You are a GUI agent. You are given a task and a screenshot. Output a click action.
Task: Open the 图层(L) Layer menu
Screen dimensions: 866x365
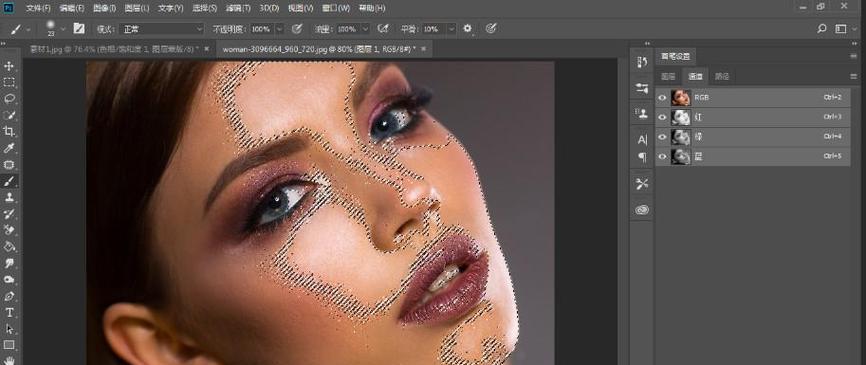(x=137, y=9)
